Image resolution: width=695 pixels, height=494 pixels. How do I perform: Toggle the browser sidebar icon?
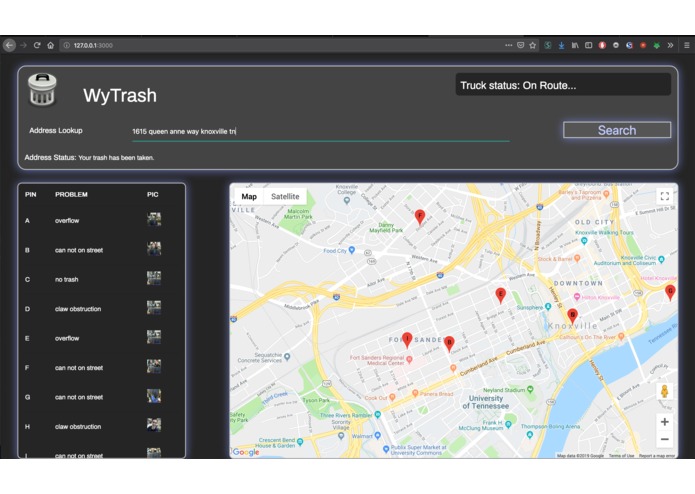point(589,45)
